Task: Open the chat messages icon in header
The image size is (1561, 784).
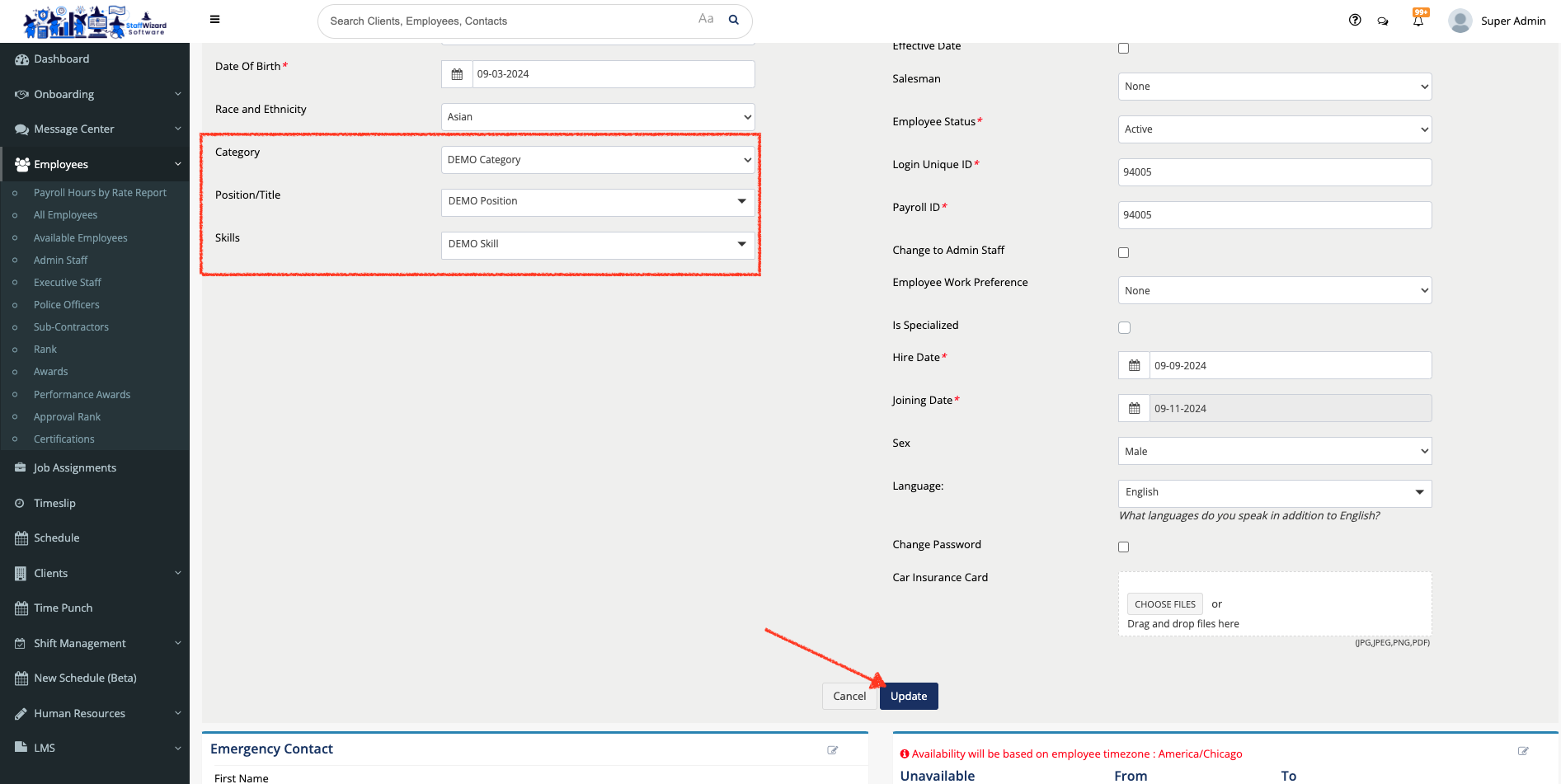Action: [1383, 21]
